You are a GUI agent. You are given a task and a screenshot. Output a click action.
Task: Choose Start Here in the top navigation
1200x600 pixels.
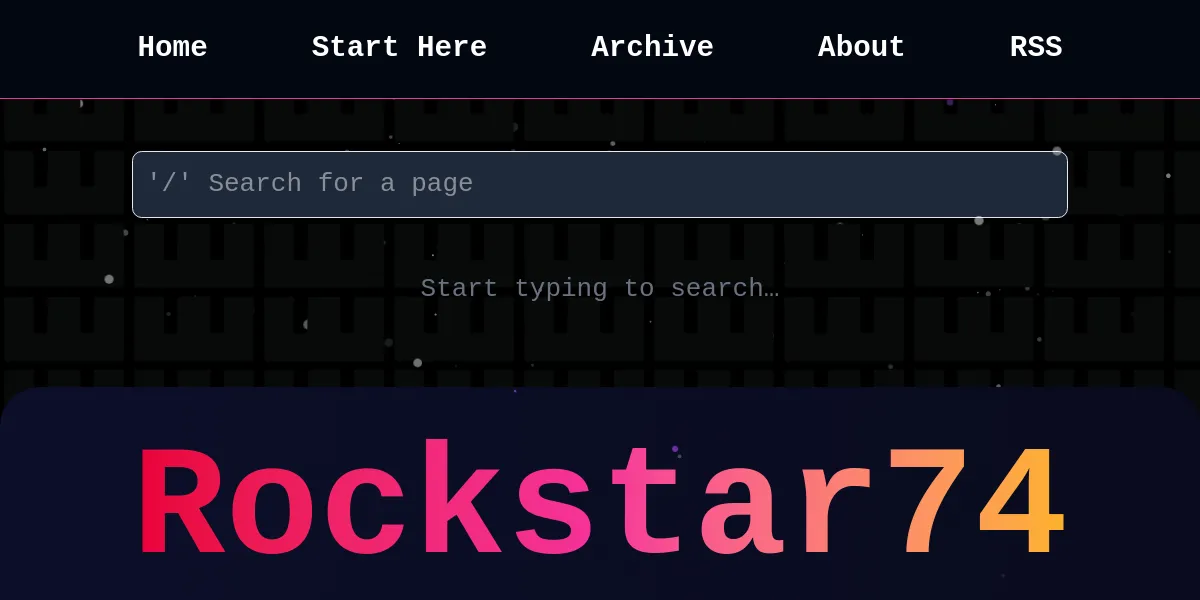point(399,47)
